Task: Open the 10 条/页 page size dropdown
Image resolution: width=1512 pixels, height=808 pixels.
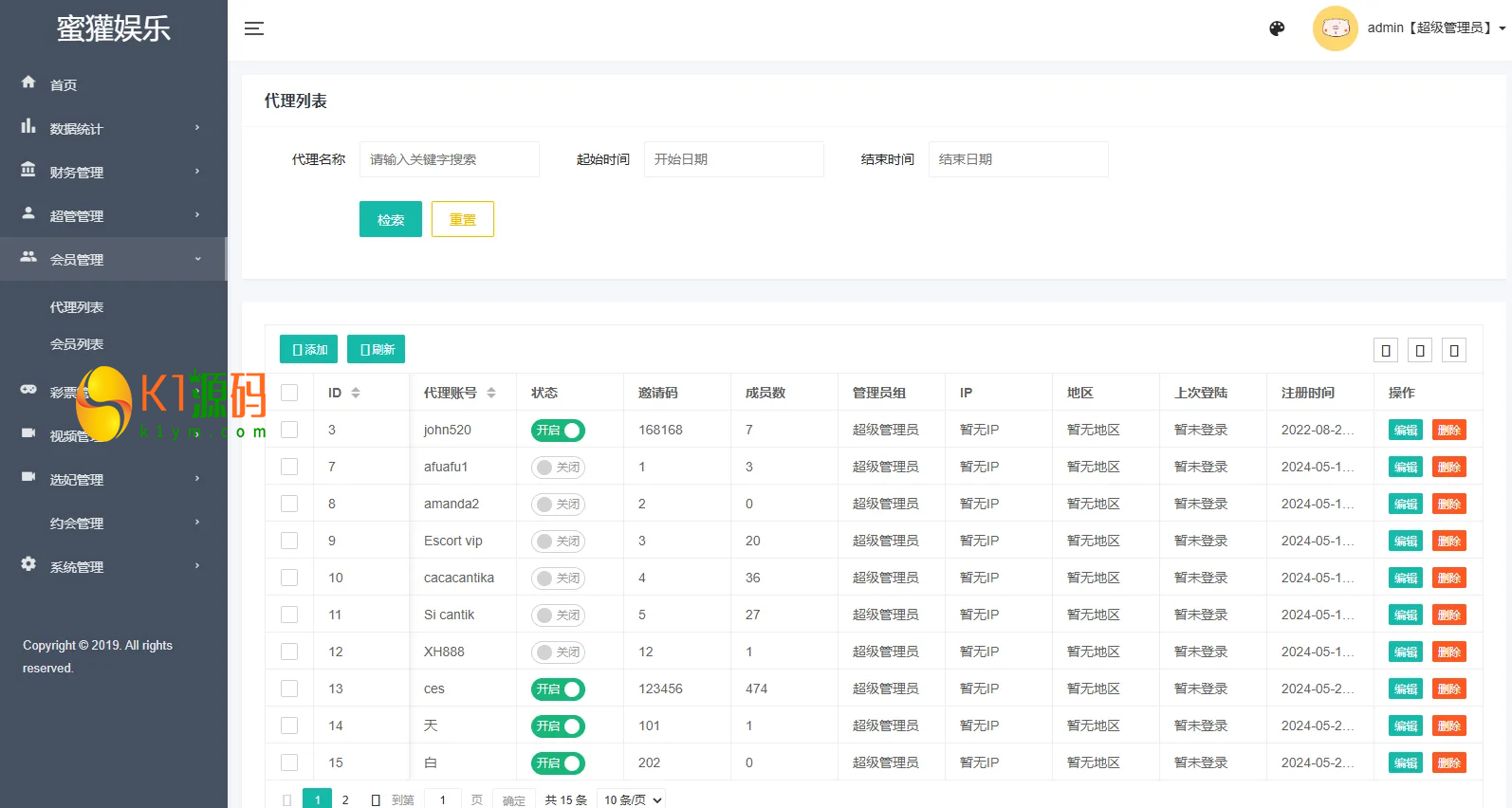Action: click(632, 799)
